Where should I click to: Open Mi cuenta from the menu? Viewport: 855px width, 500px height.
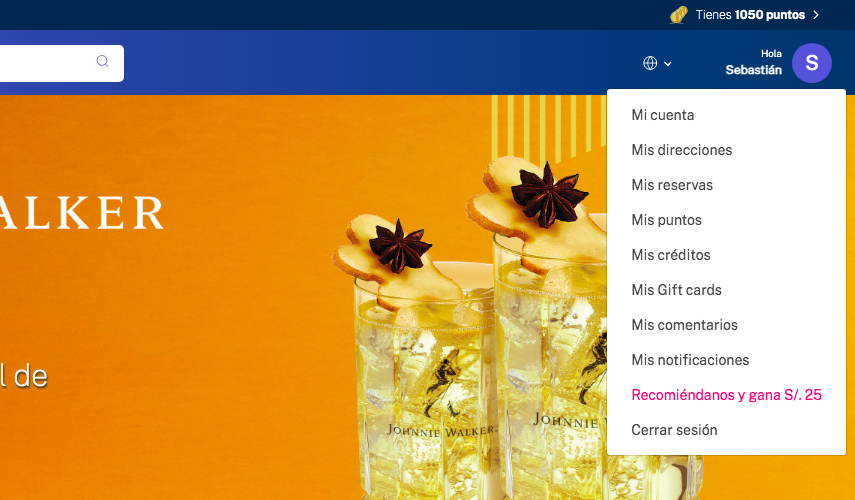[x=662, y=115]
